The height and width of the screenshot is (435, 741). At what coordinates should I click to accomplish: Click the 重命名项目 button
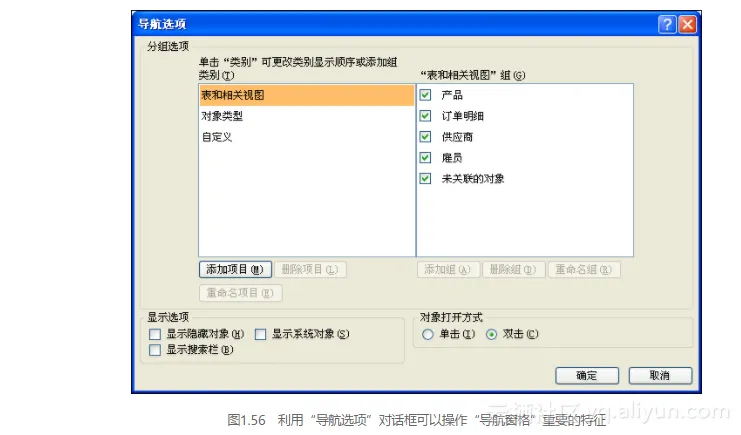click(x=241, y=293)
